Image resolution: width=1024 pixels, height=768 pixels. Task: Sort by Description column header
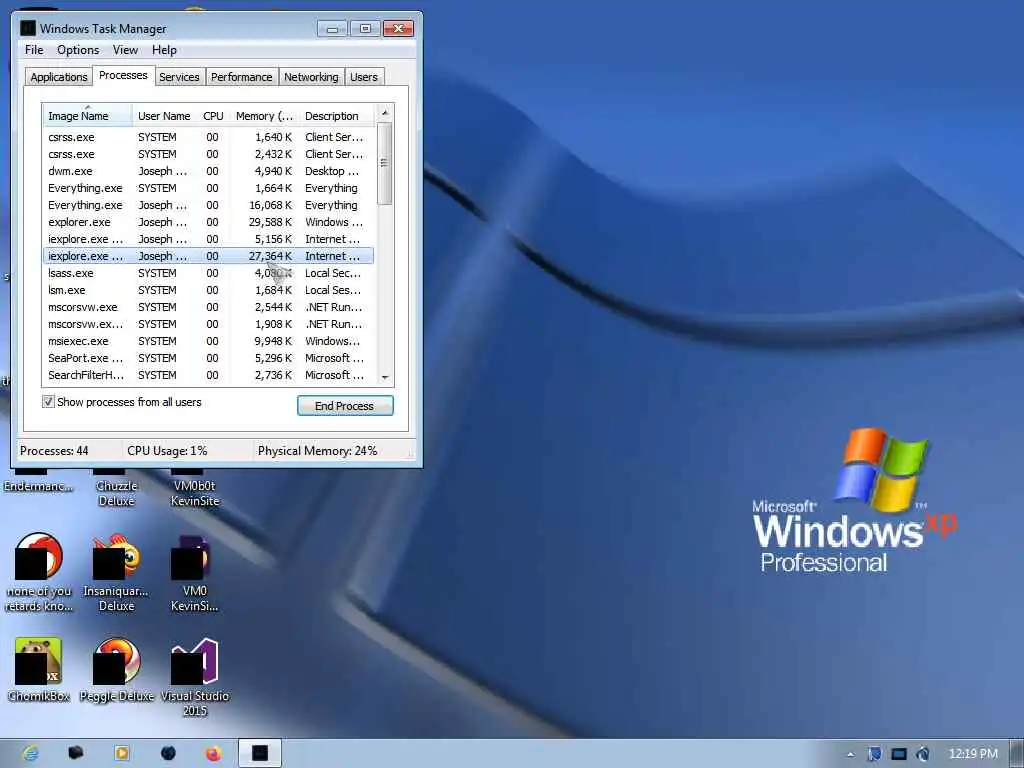(338, 116)
